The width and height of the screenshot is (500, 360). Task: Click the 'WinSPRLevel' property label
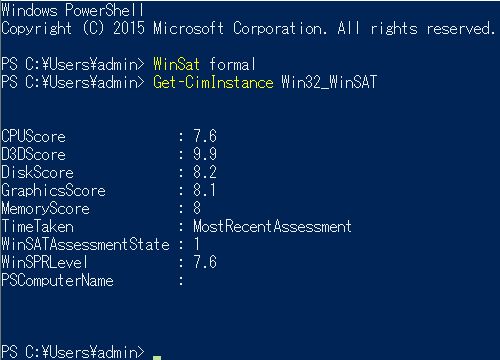[44, 262]
